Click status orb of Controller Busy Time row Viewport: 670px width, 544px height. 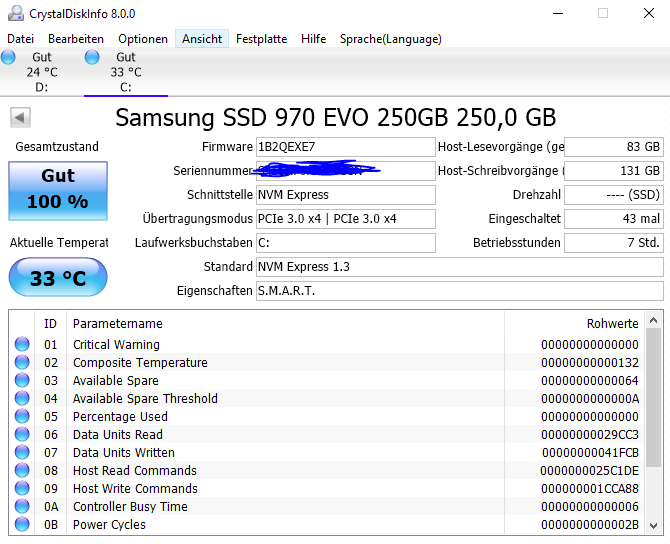(22, 506)
